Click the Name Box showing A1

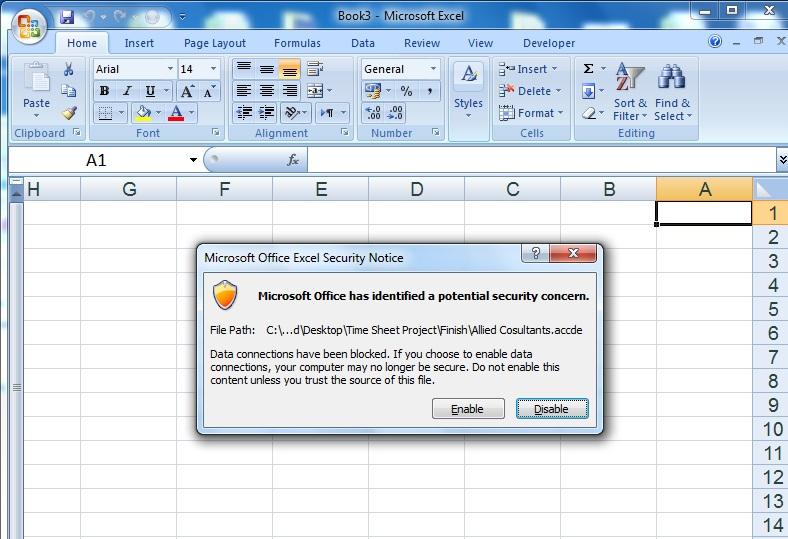[x=95, y=160]
